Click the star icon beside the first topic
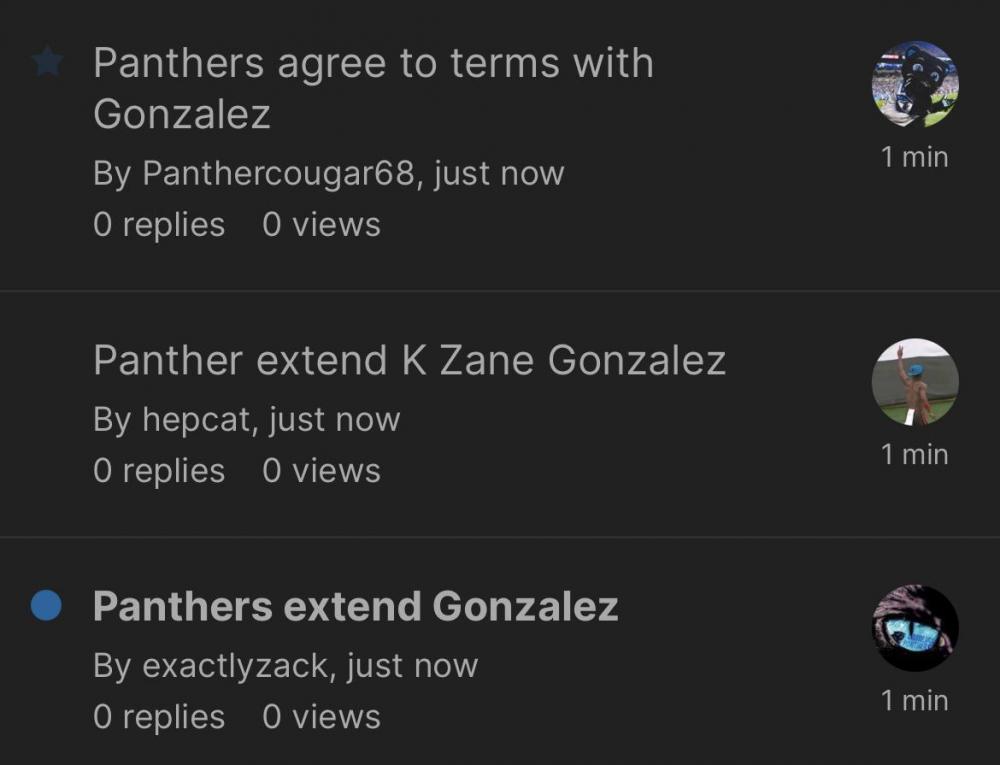1000x765 pixels. pos(47,63)
